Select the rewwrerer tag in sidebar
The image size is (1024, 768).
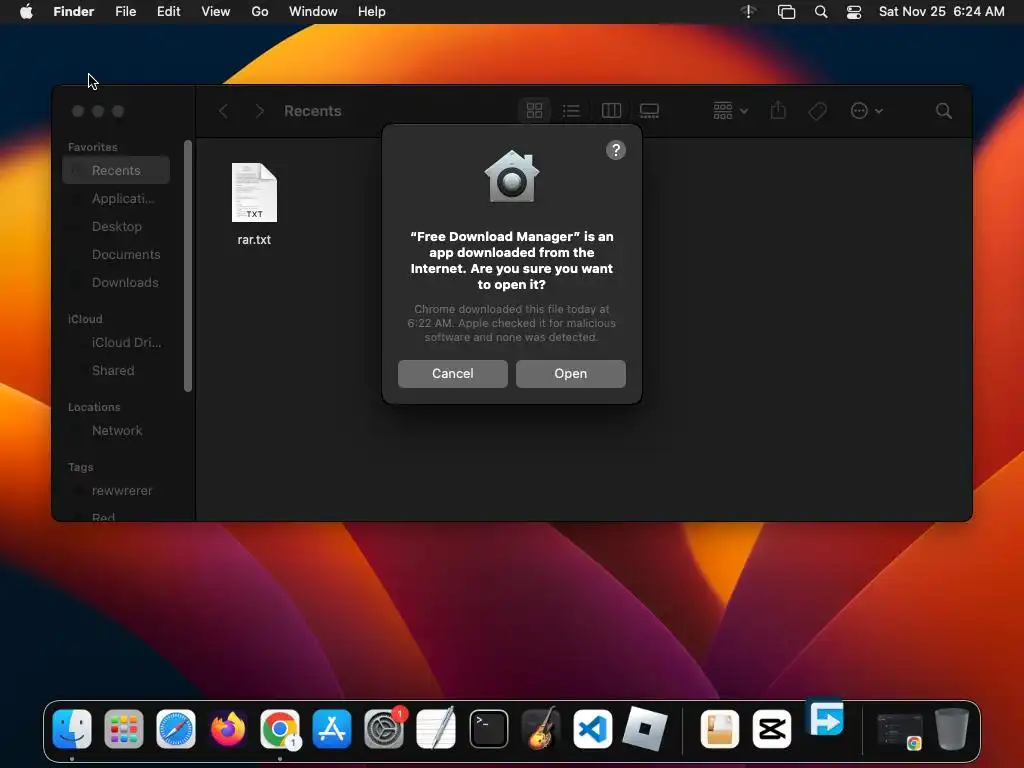116,490
